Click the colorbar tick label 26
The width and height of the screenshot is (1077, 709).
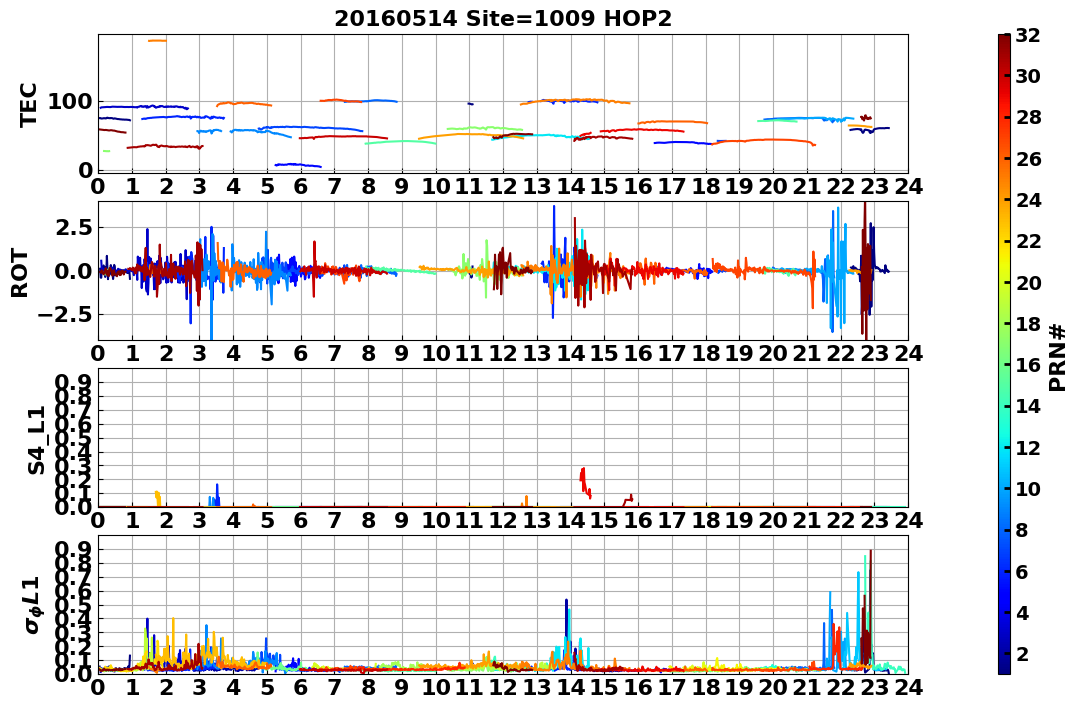[x=1027, y=159]
